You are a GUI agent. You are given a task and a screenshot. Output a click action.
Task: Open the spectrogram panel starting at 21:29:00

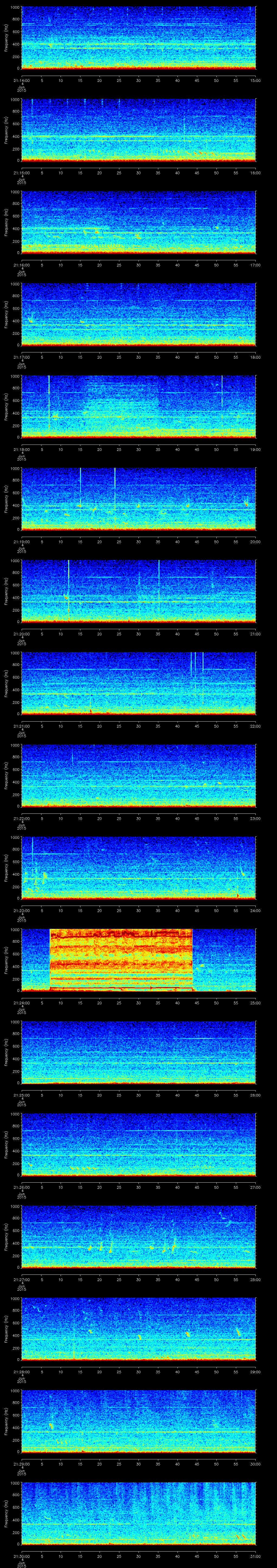139,1421
